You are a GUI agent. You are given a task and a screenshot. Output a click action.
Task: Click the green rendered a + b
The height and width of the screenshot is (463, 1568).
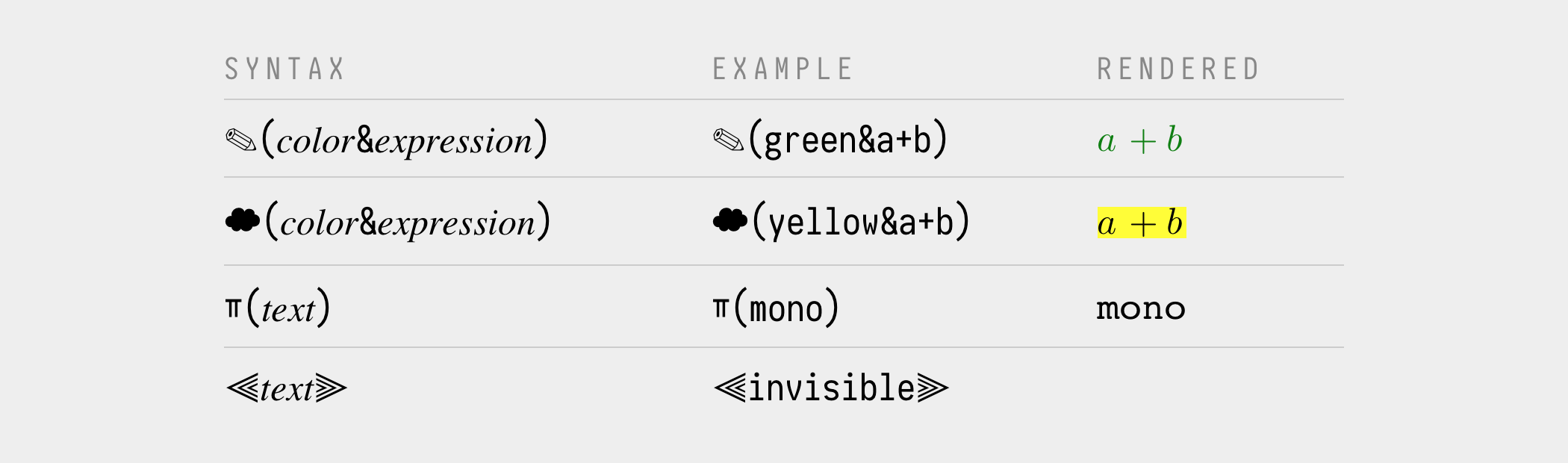(1140, 140)
